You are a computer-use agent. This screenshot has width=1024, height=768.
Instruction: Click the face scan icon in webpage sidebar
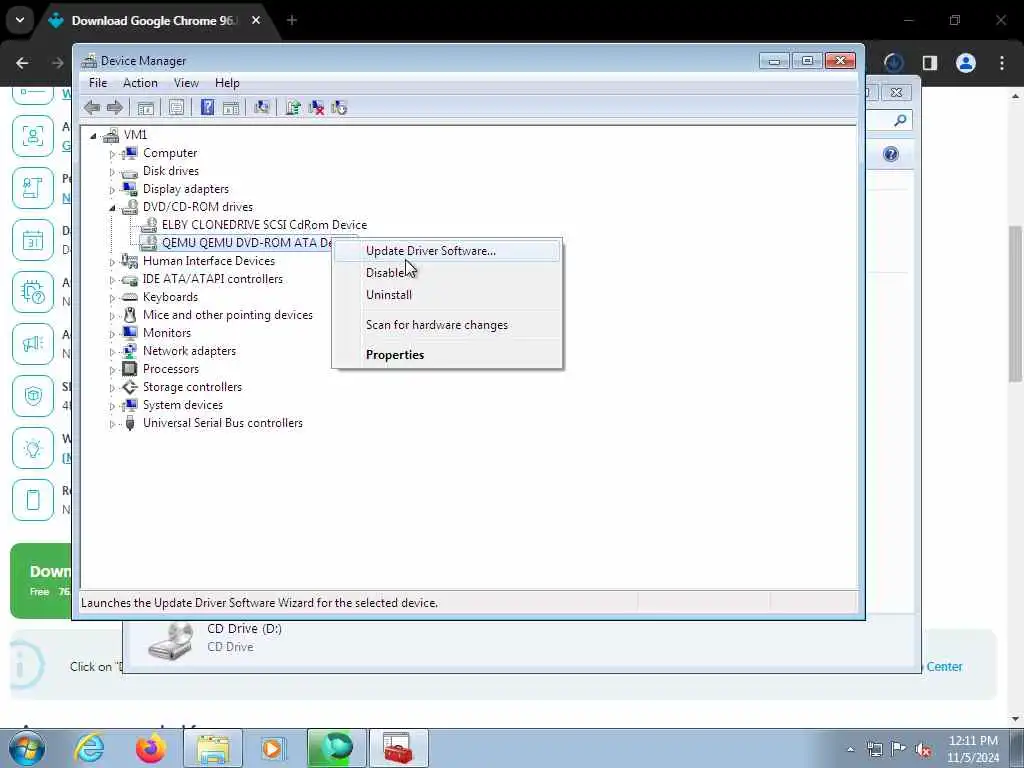pyautogui.click(x=33, y=136)
